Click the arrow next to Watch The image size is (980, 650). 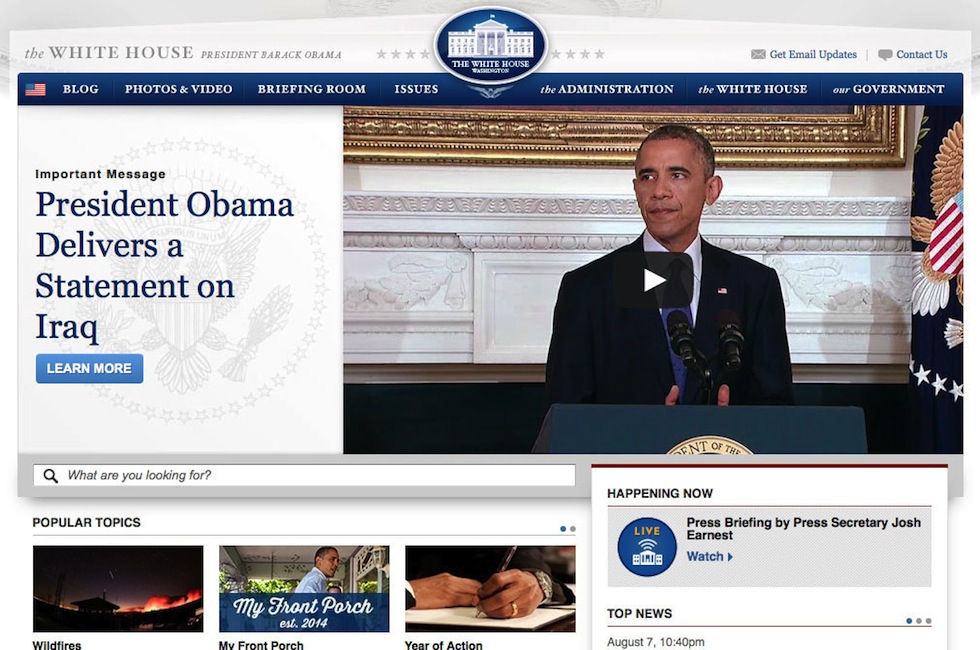point(730,556)
